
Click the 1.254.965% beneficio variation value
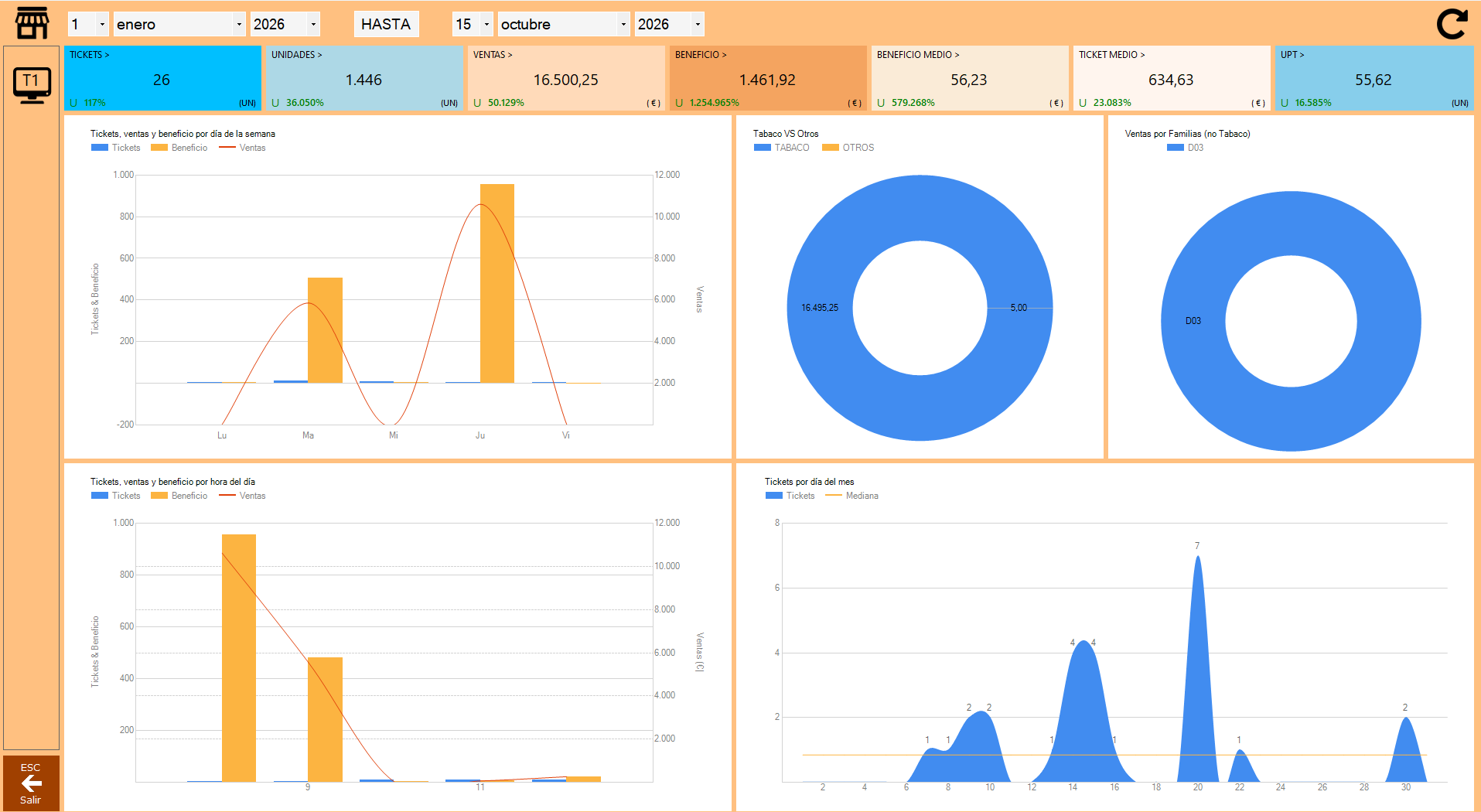(715, 103)
